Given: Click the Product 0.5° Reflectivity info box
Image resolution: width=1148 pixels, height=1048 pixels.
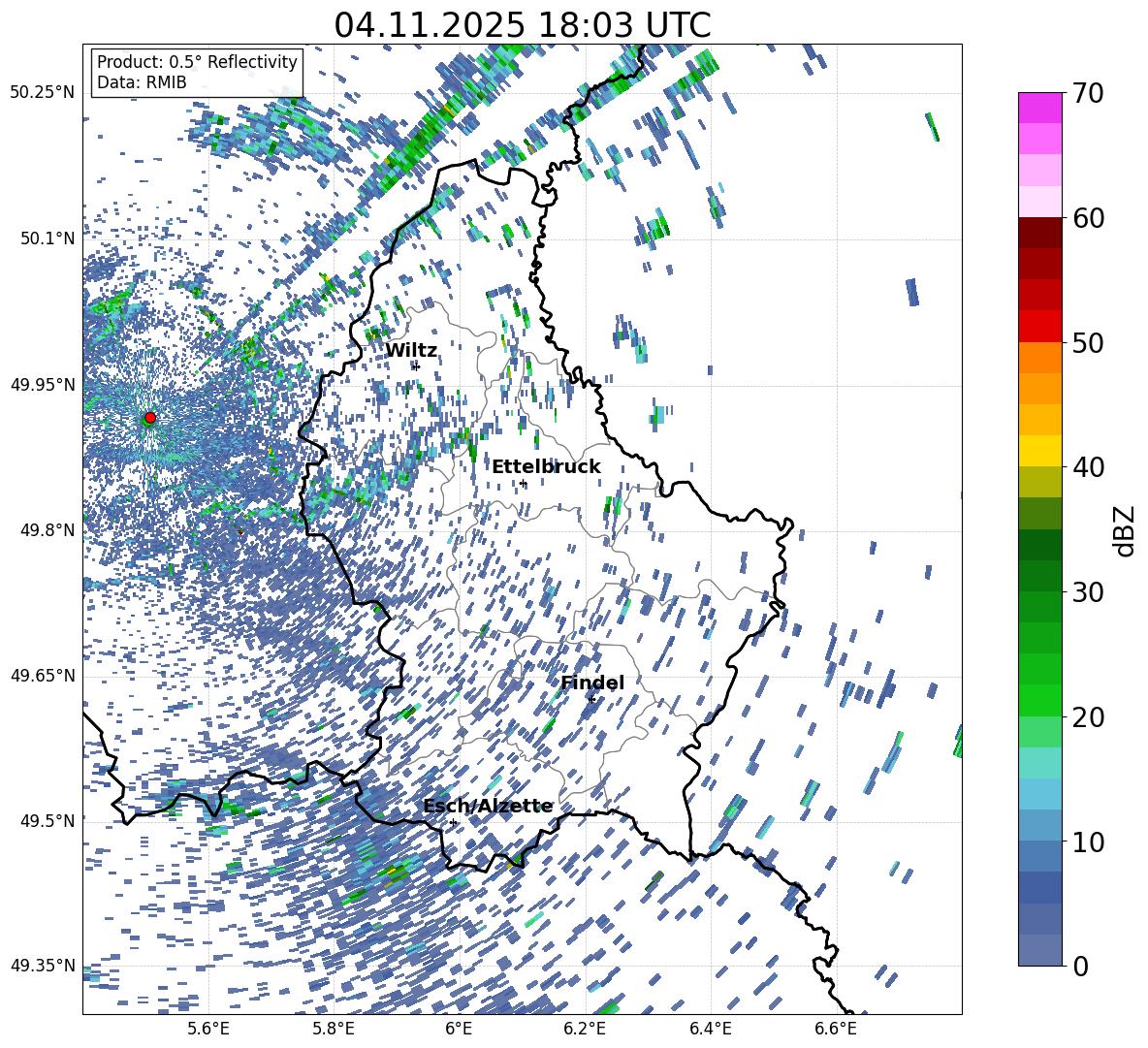Looking at the screenshot, I should point(197,73).
